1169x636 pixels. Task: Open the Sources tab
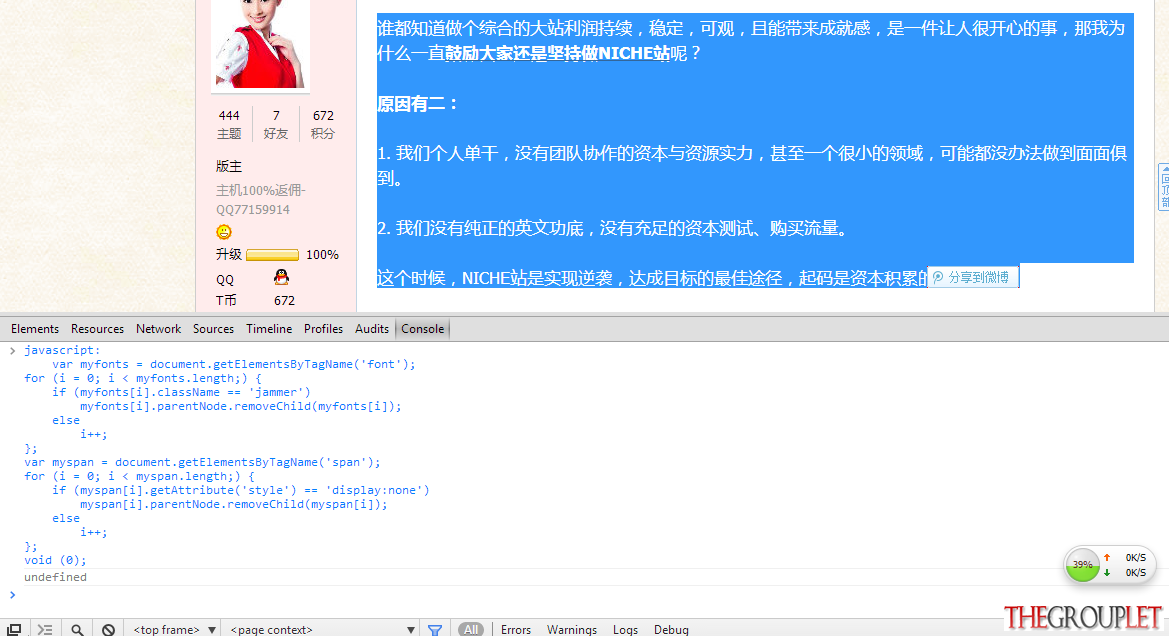[213, 329]
